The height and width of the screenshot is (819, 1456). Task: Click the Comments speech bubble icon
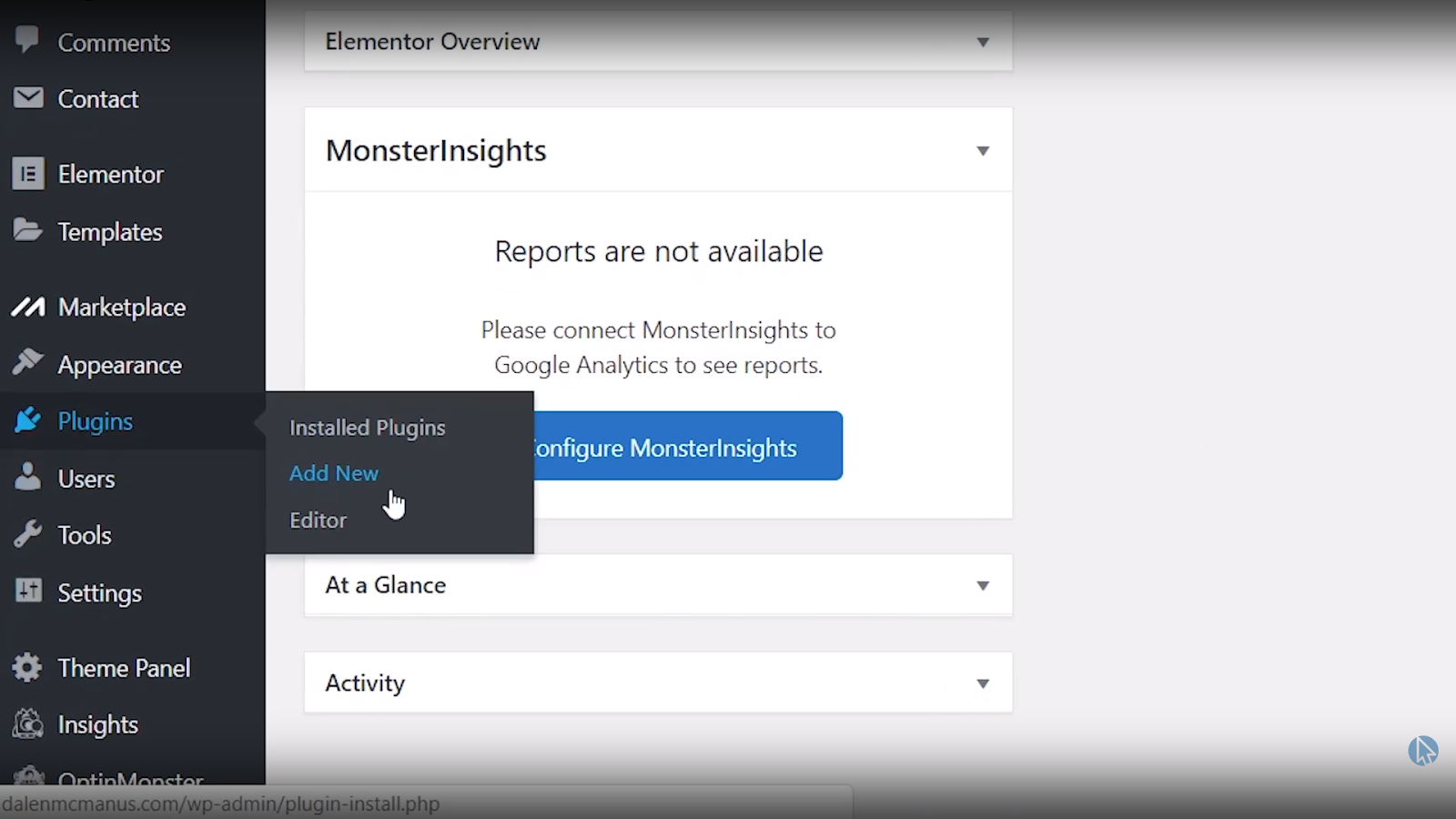pos(27,39)
